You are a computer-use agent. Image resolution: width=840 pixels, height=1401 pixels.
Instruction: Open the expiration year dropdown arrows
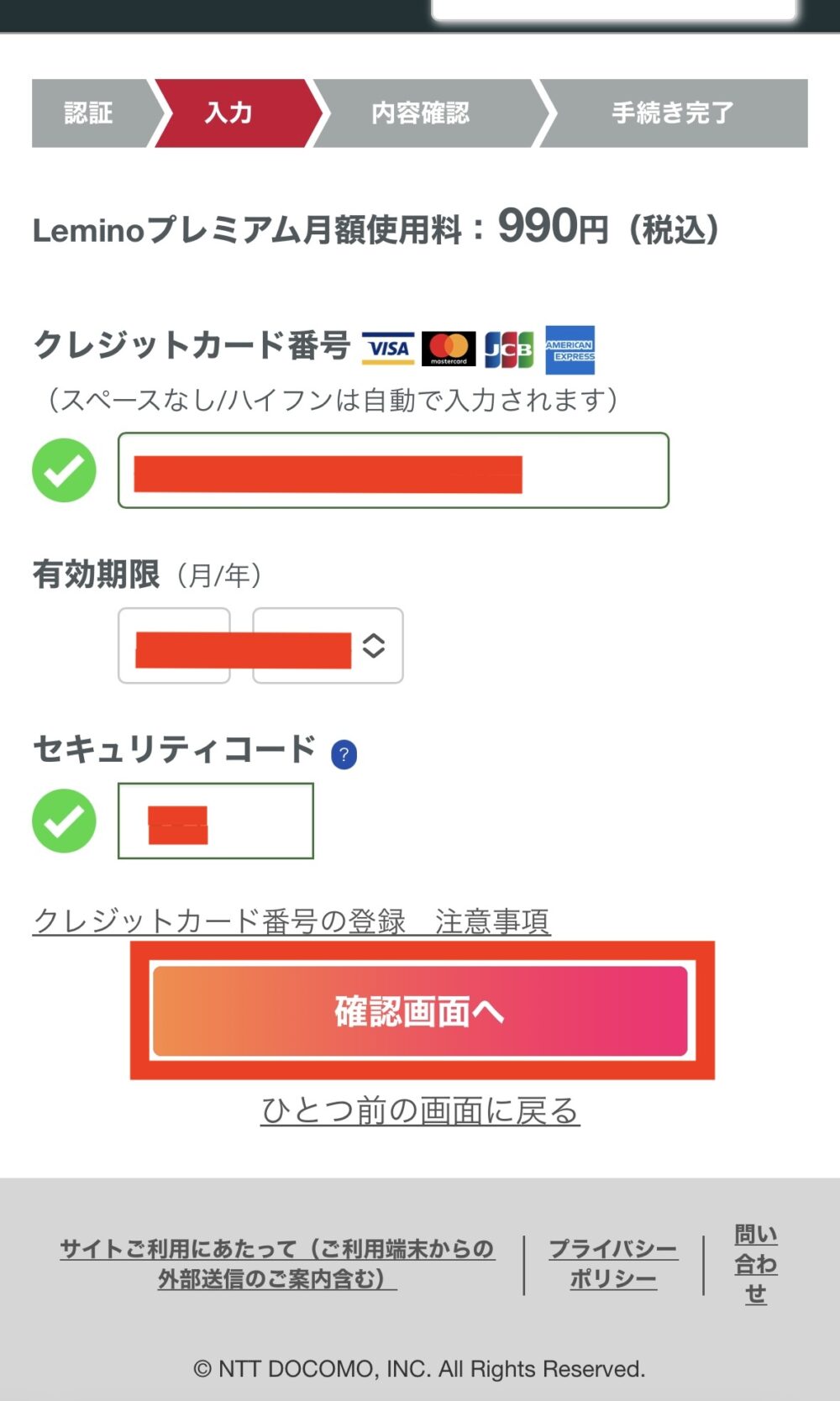pos(374,645)
